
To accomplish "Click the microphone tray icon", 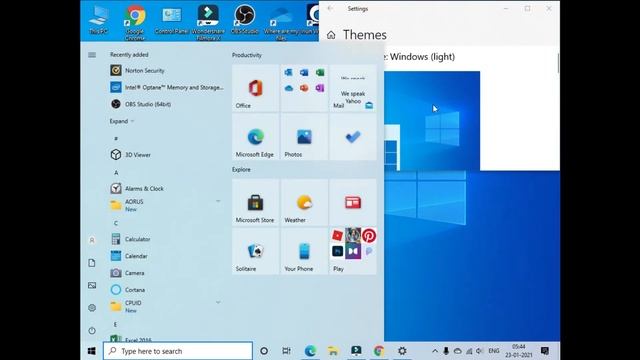I will [446, 351].
